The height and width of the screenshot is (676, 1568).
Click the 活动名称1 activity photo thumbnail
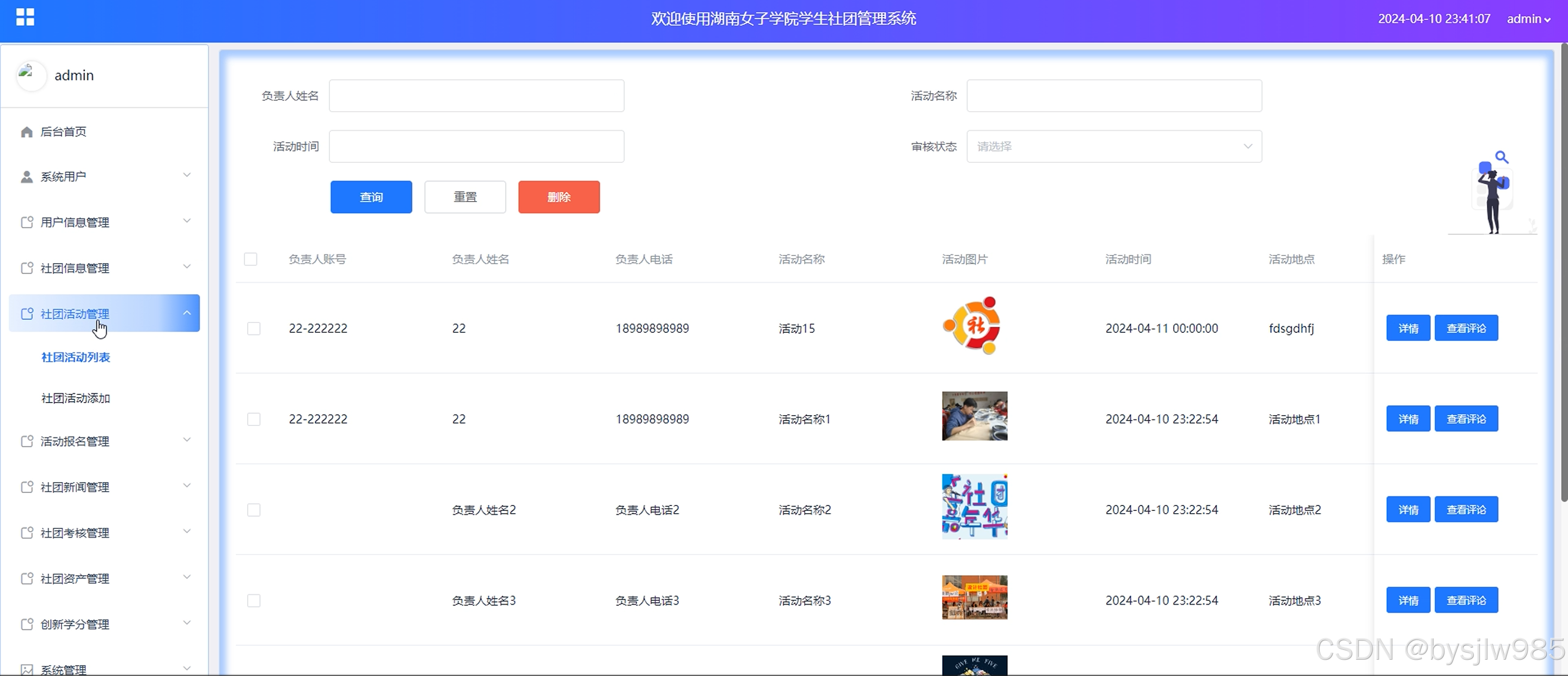tap(975, 416)
